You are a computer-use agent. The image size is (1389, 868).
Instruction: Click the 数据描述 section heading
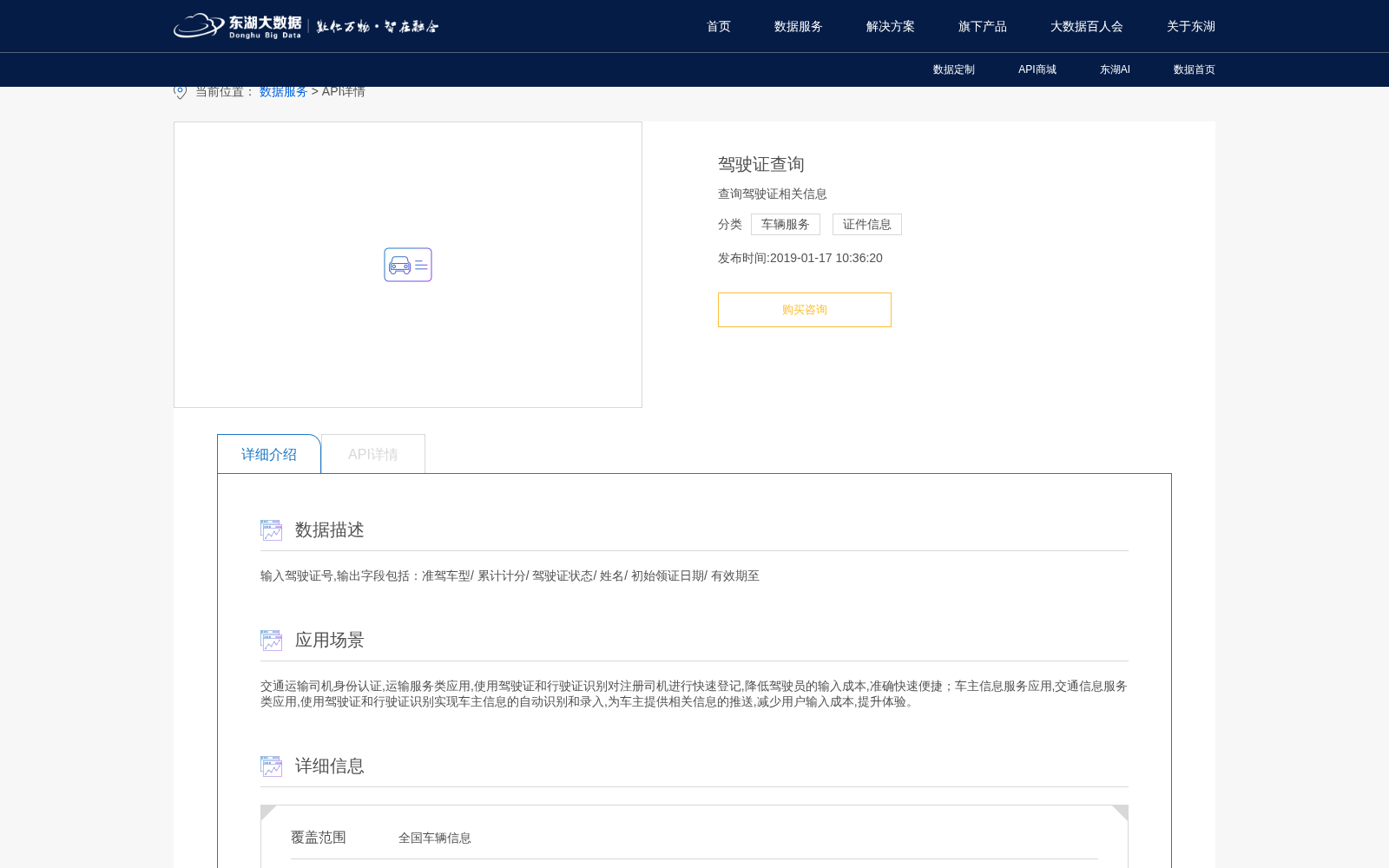click(330, 529)
